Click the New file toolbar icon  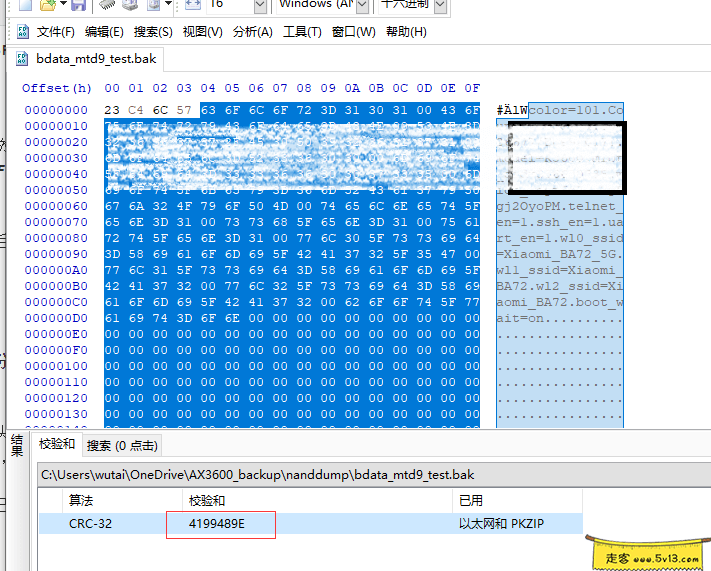coord(25,5)
